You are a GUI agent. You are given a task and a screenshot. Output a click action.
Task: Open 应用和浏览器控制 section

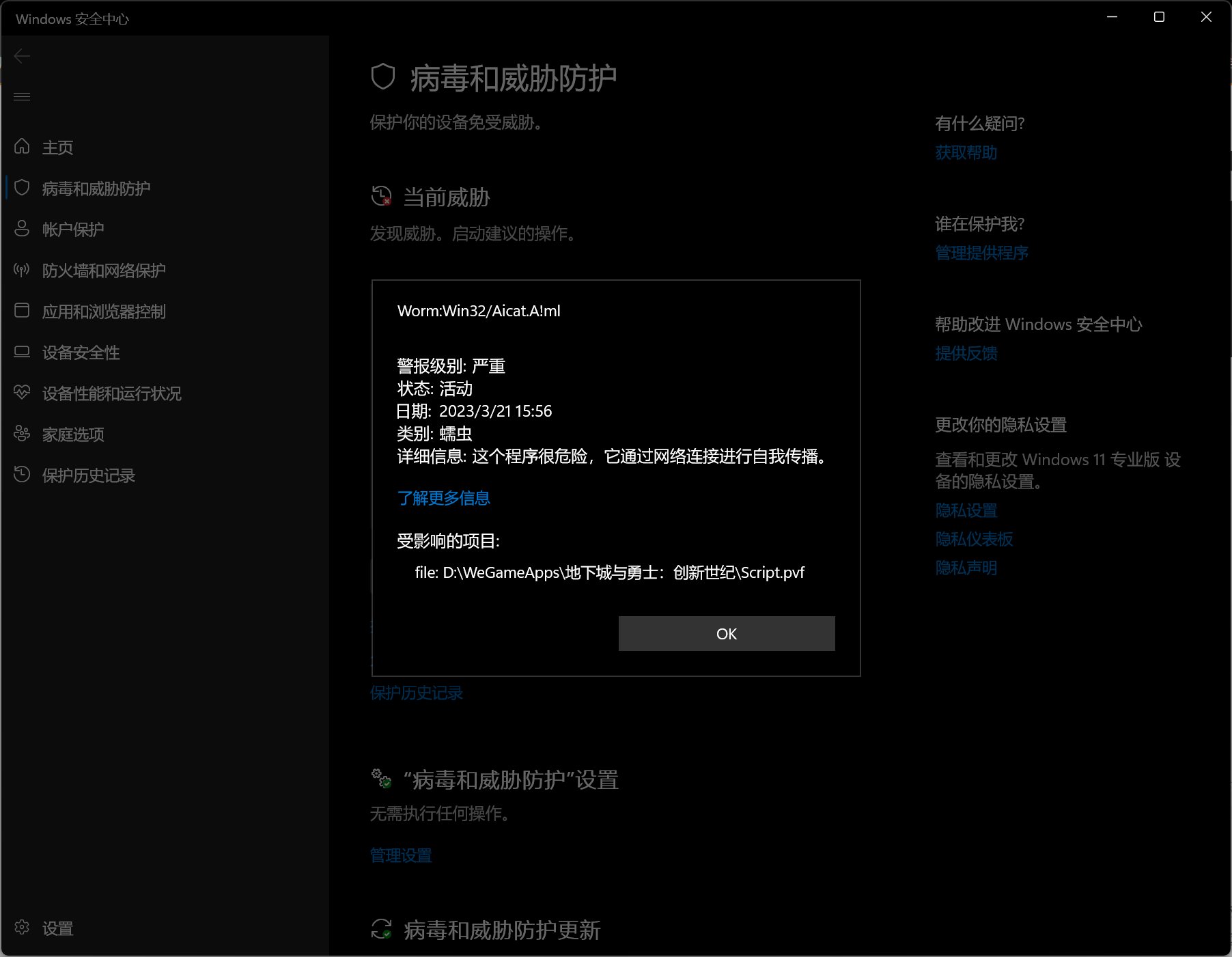(x=104, y=311)
